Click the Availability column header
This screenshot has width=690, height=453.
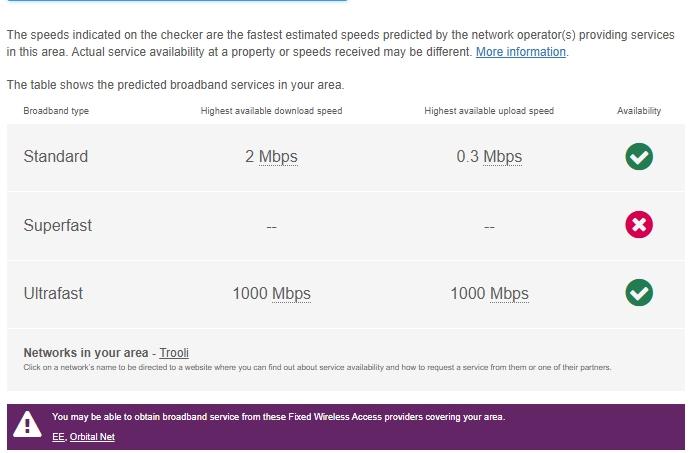click(x=639, y=111)
